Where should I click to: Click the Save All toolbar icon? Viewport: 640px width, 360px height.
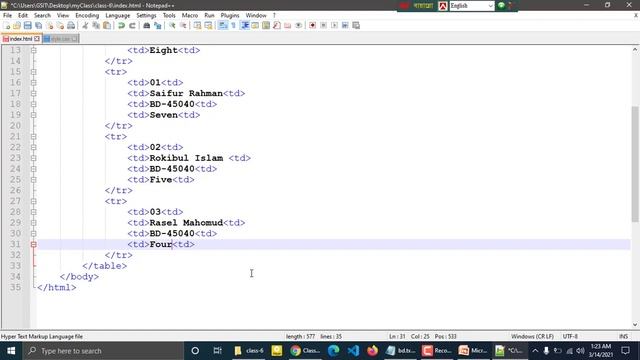pos(38,25)
